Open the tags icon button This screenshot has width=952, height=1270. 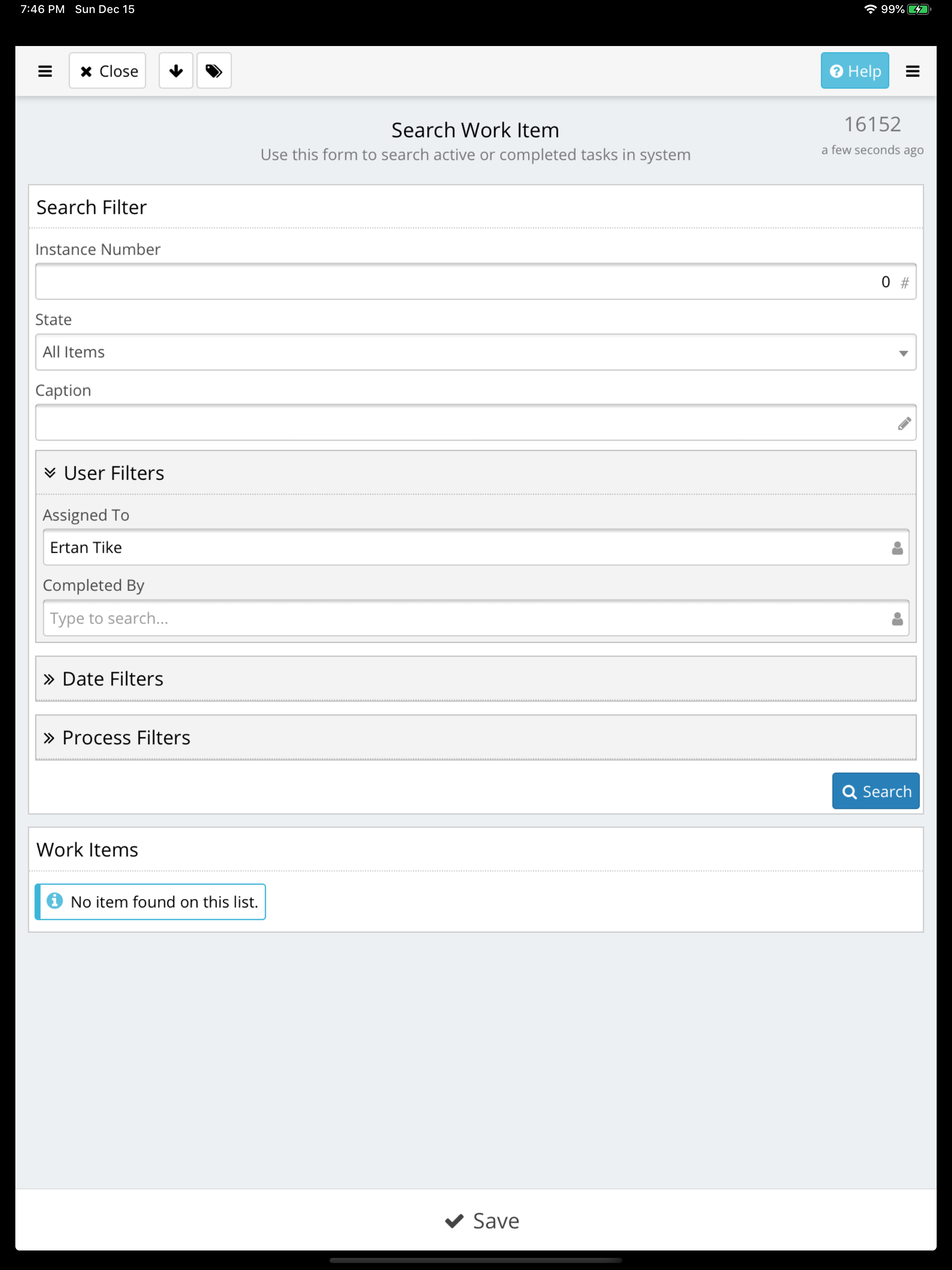pos(214,71)
